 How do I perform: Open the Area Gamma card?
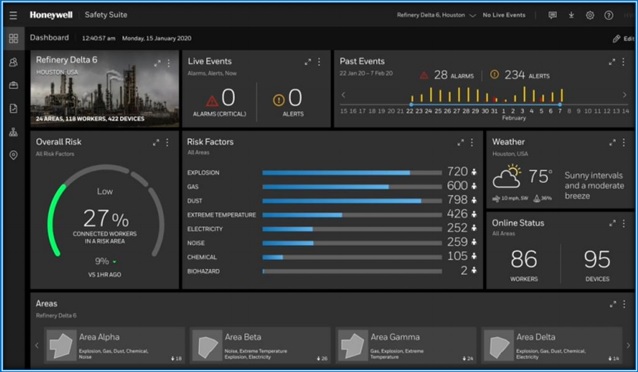pyautogui.click(x=406, y=345)
